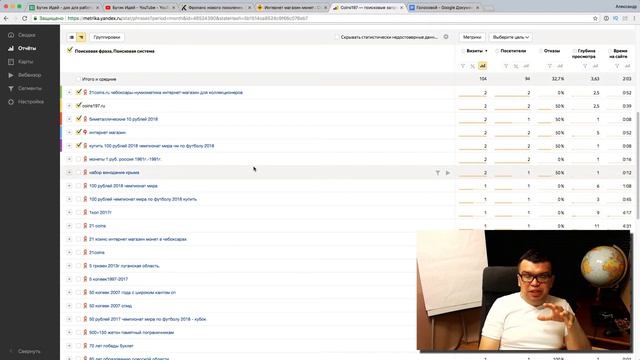Click the Webvisor play icon on набор row
Screen dimensions: 640x360
448,173
